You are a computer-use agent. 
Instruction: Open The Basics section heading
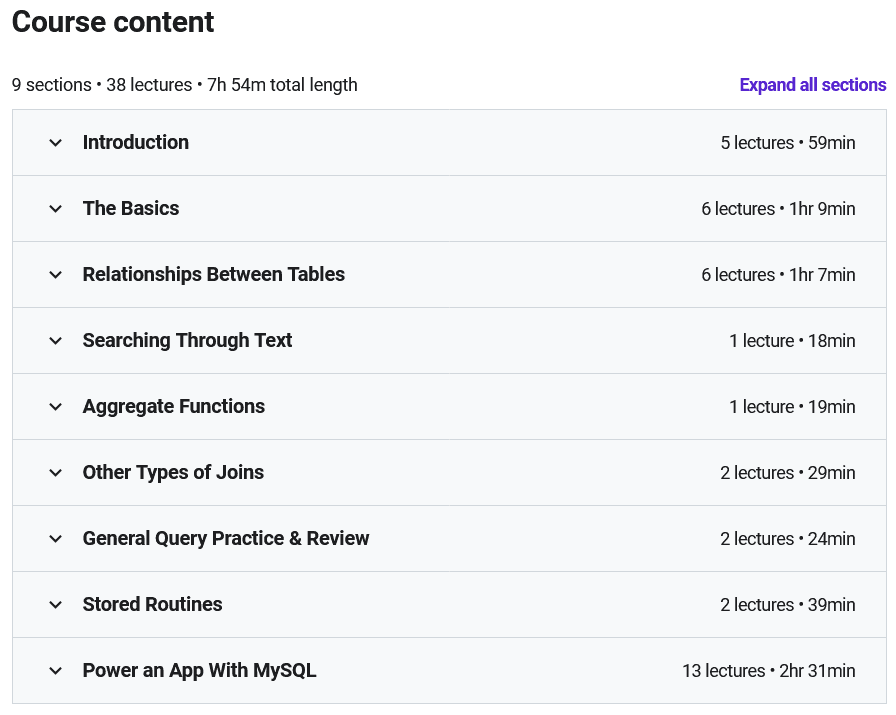pyautogui.click(x=131, y=209)
